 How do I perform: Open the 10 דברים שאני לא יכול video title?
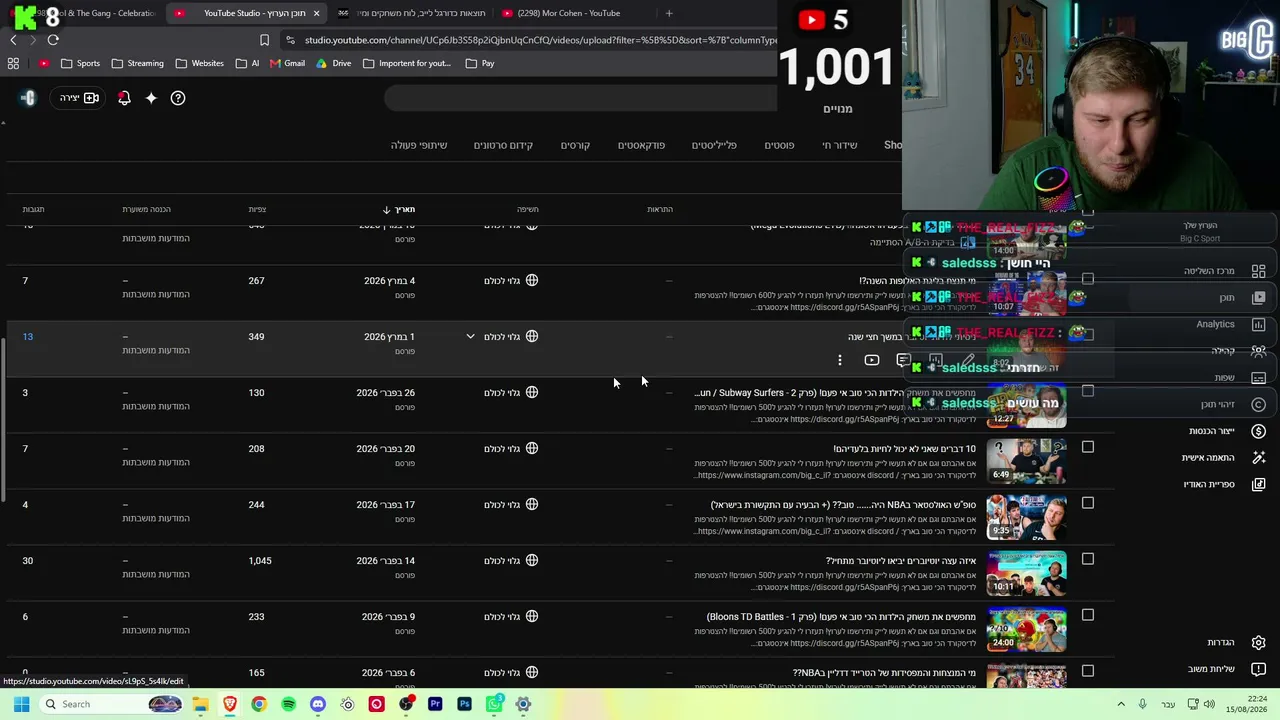pyautogui.click(x=904, y=449)
